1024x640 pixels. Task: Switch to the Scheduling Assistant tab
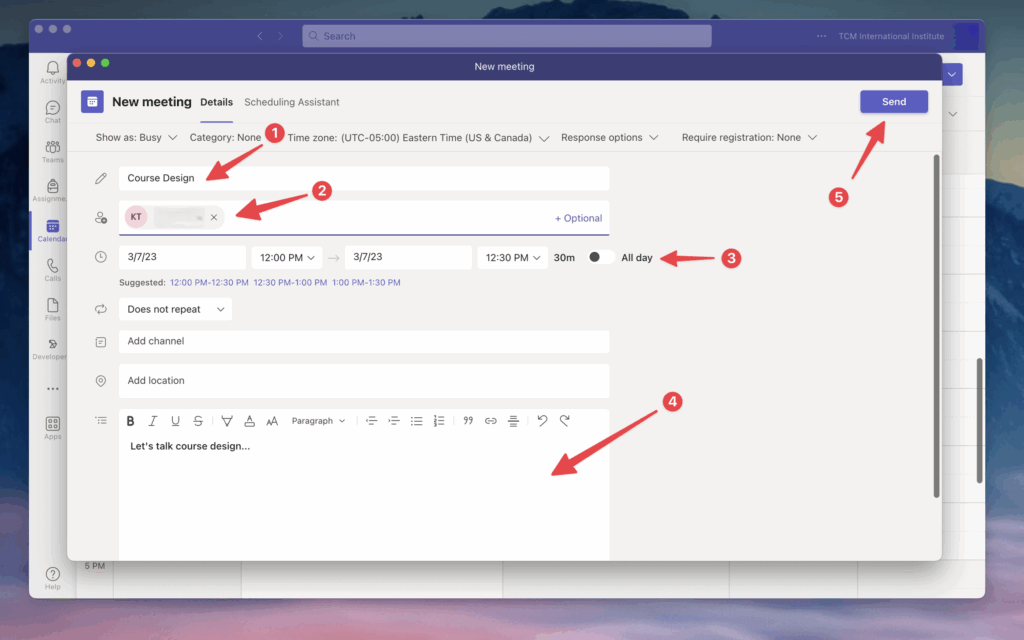291,102
